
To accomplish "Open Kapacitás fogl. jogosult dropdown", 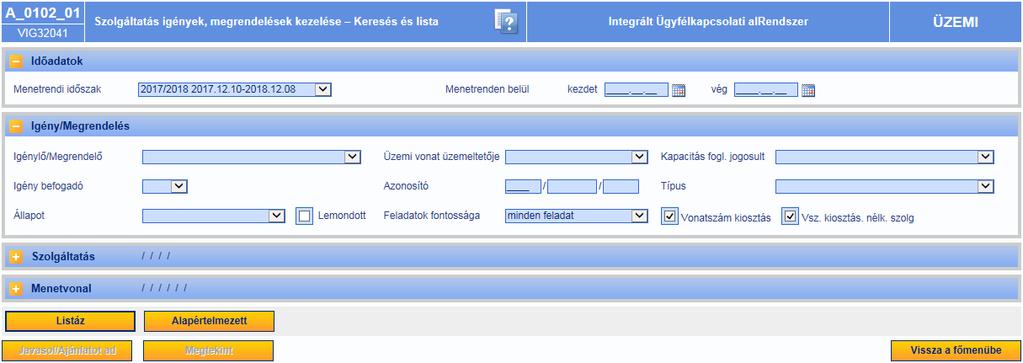I will click(x=885, y=157).
